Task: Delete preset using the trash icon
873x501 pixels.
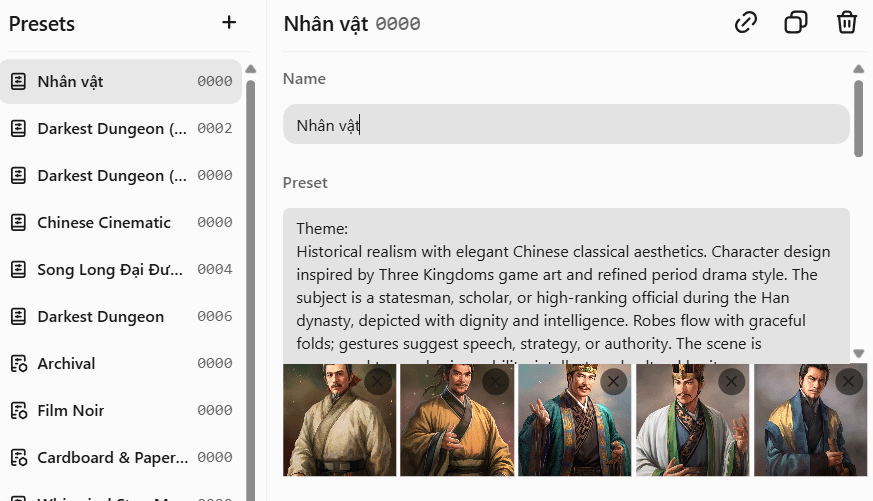Action: (x=847, y=23)
